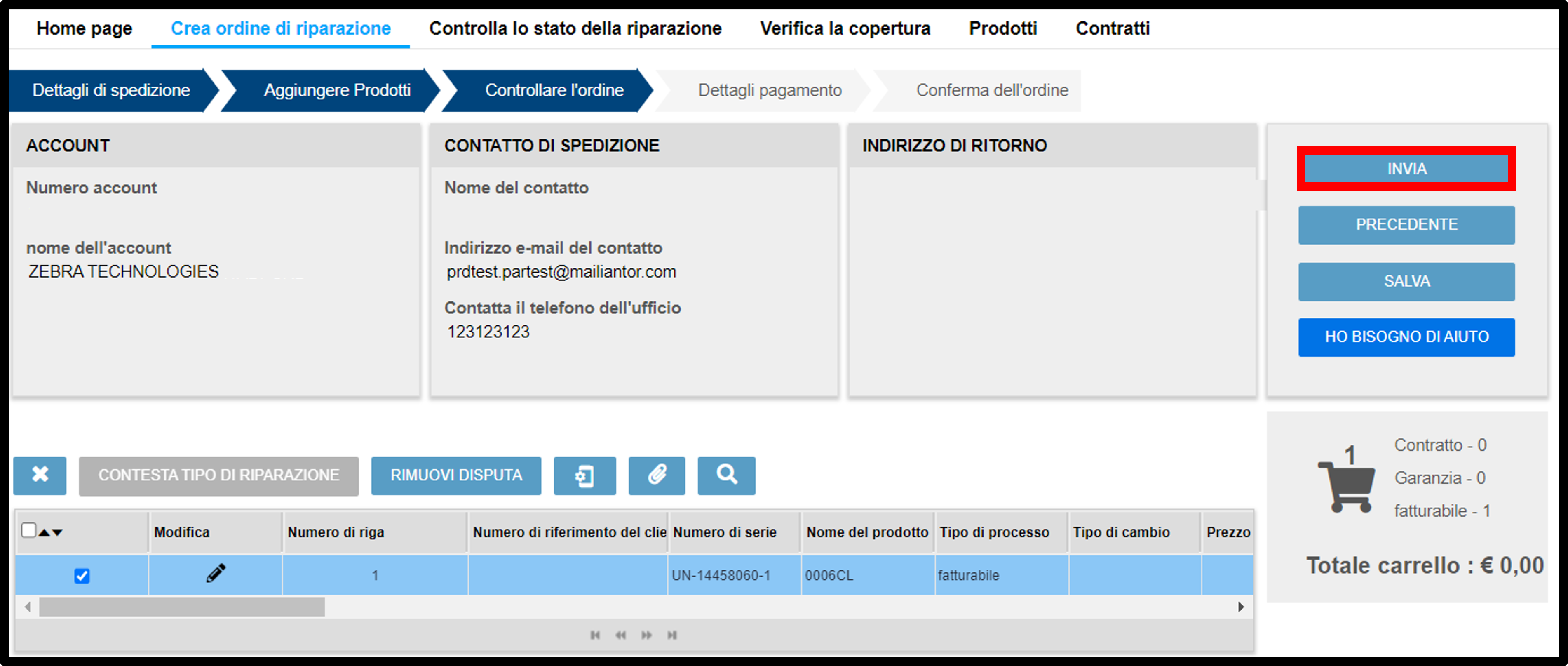Image resolution: width=1568 pixels, height=666 pixels.
Task: Click HO BISOGNO DI AIUTO button
Action: 1406,337
